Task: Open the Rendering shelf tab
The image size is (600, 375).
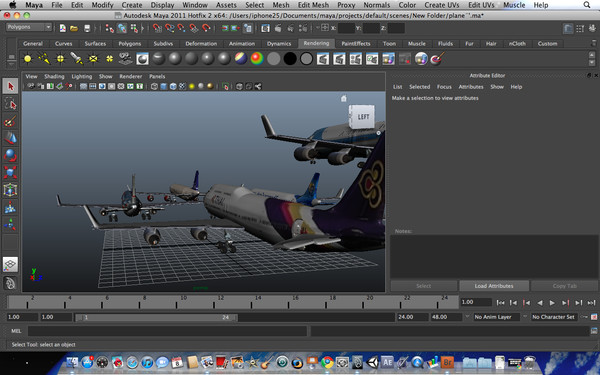Action: click(x=316, y=43)
